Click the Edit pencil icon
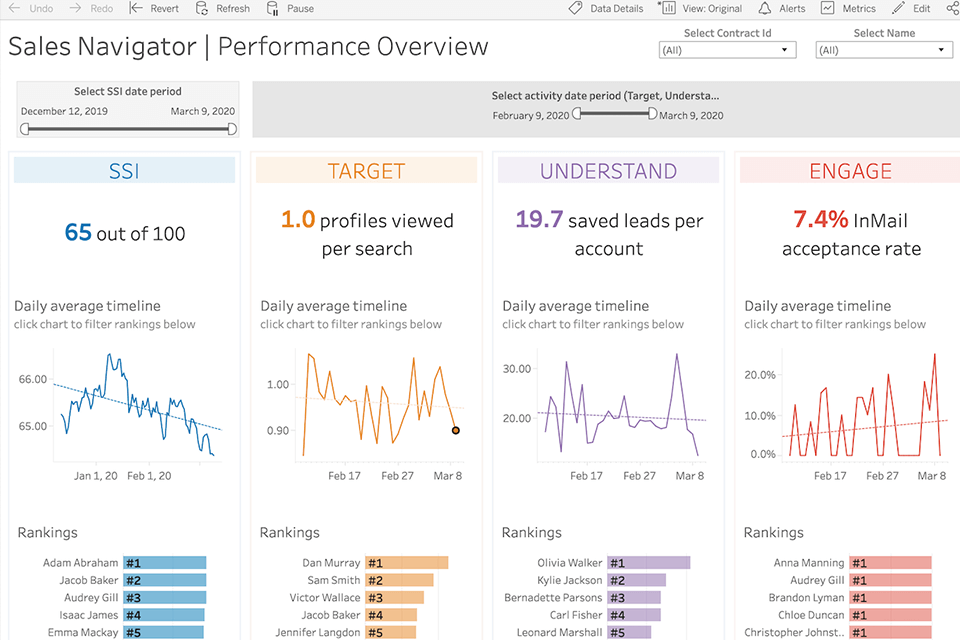960x640 pixels. click(x=898, y=8)
